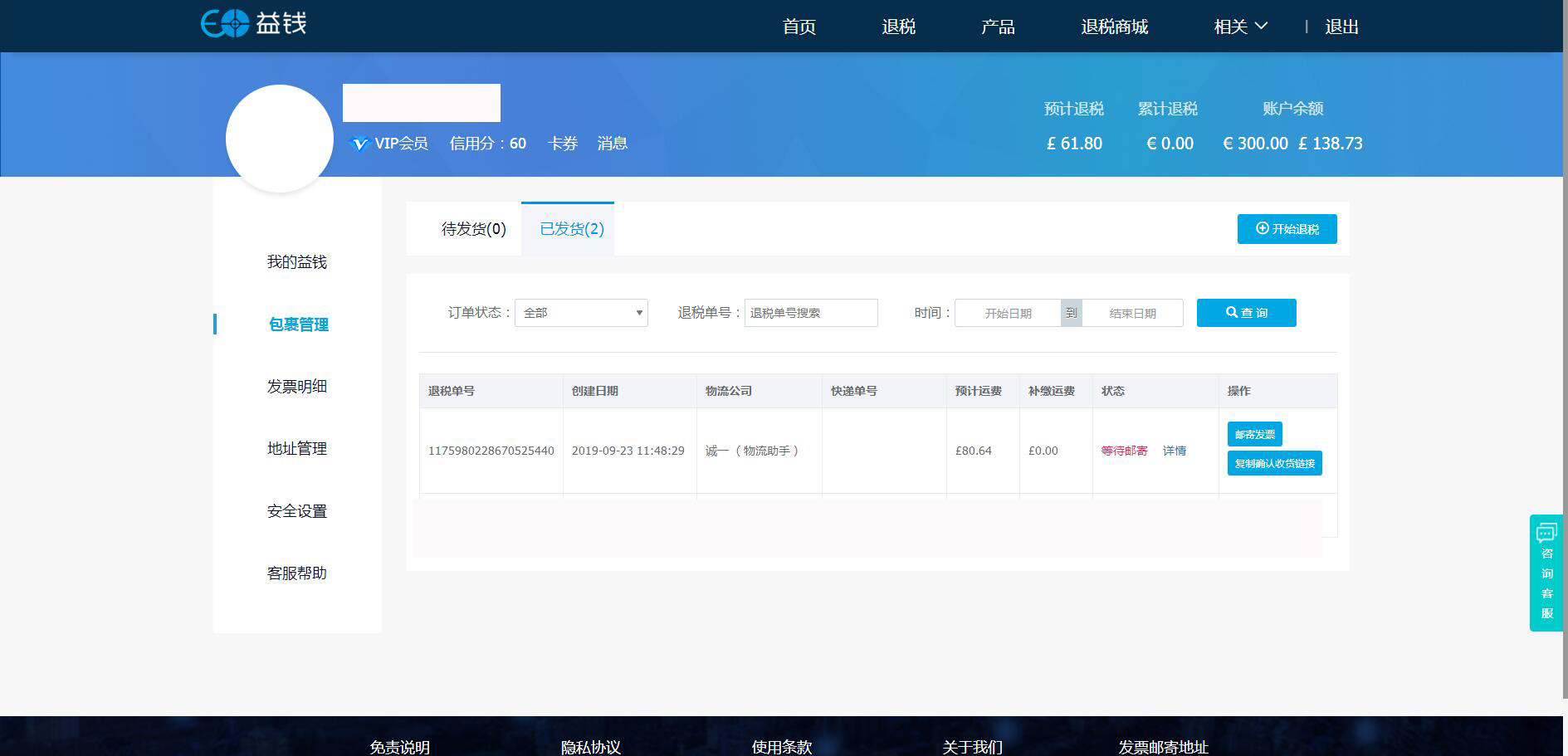
Task: Open 产品 in top navigation
Action: [999, 27]
